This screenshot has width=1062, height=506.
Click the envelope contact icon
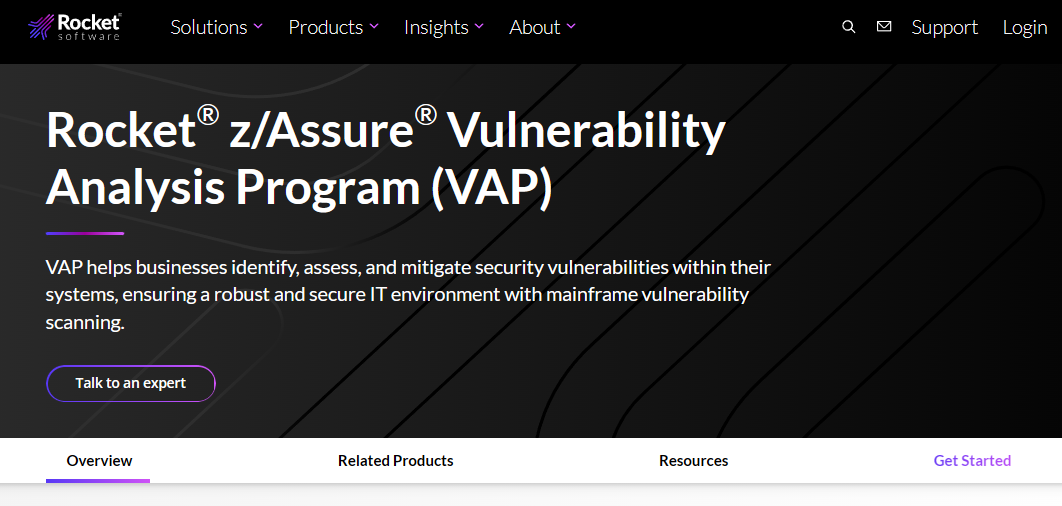(x=884, y=27)
